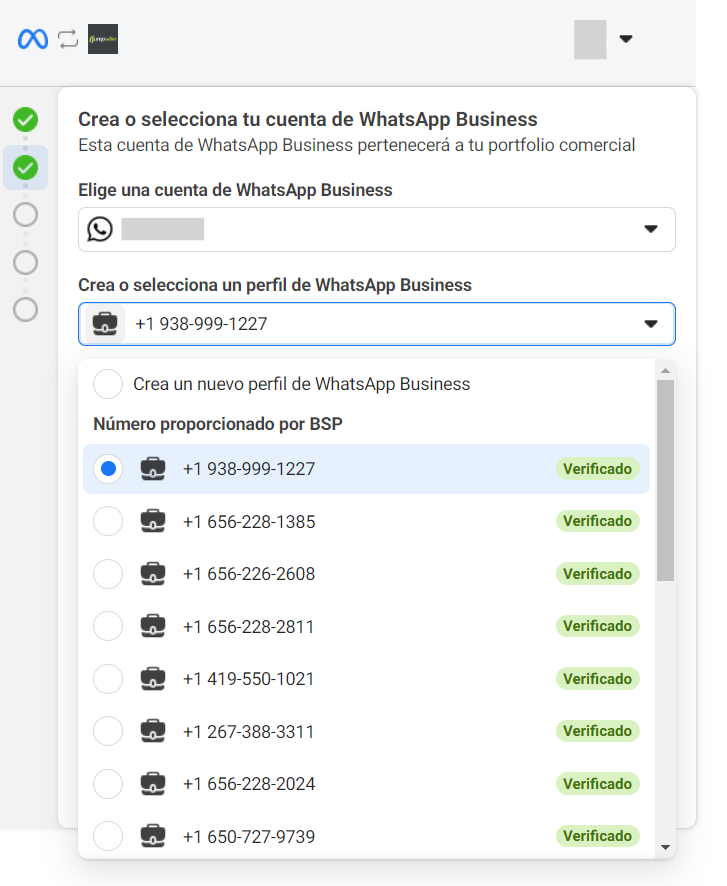
Task: Expand the Elige una cuenta dropdown
Action: pos(651,230)
